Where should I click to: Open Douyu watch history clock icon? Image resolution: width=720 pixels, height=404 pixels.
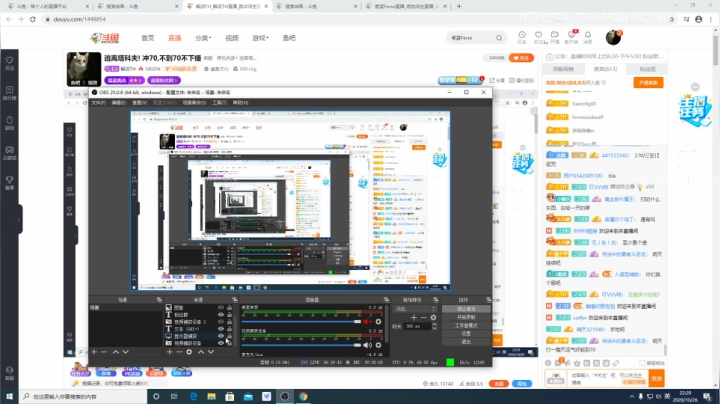click(x=522, y=35)
